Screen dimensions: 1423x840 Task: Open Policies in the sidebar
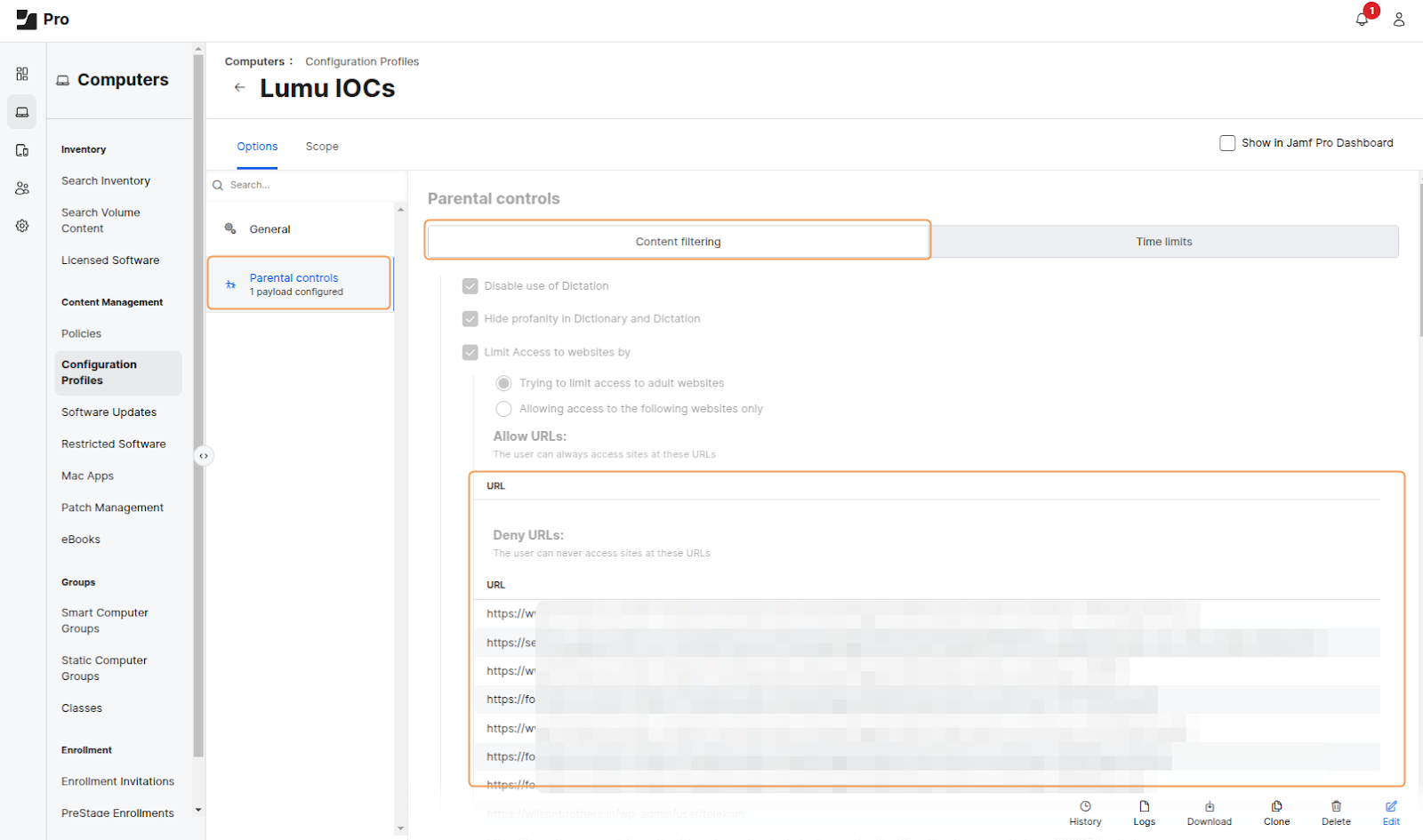click(x=81, y=334)
